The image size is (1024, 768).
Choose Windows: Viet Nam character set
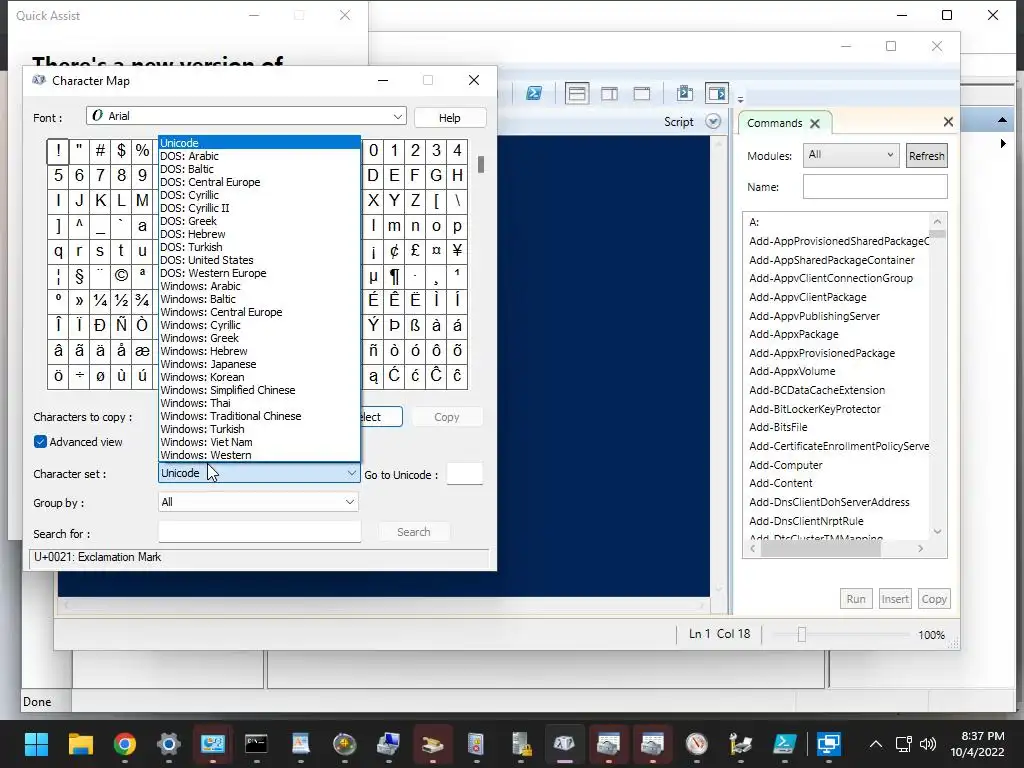point(260,442)
